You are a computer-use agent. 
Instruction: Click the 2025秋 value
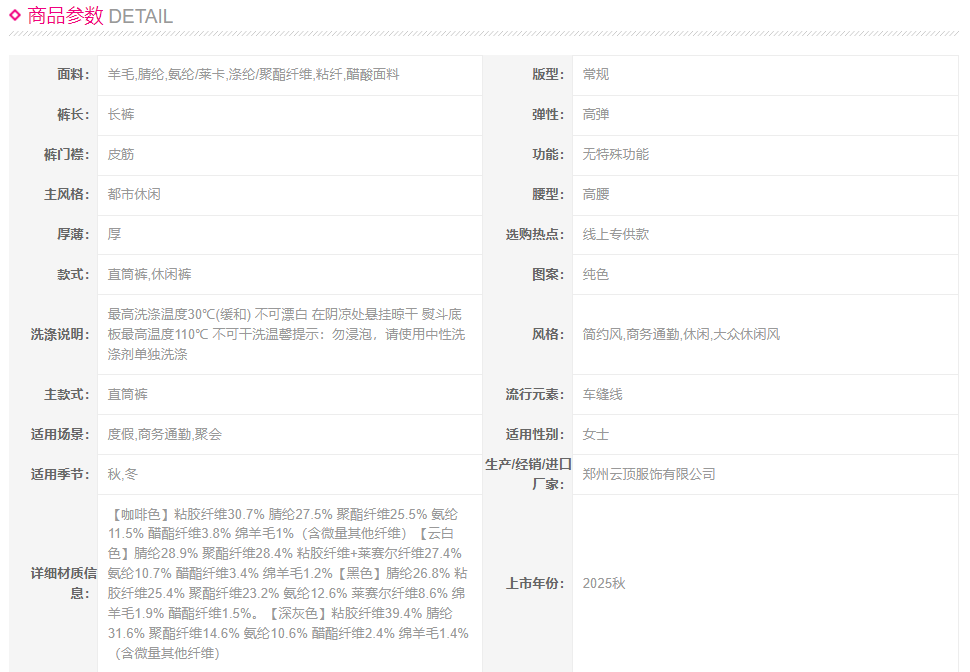[x=604, y=584]
